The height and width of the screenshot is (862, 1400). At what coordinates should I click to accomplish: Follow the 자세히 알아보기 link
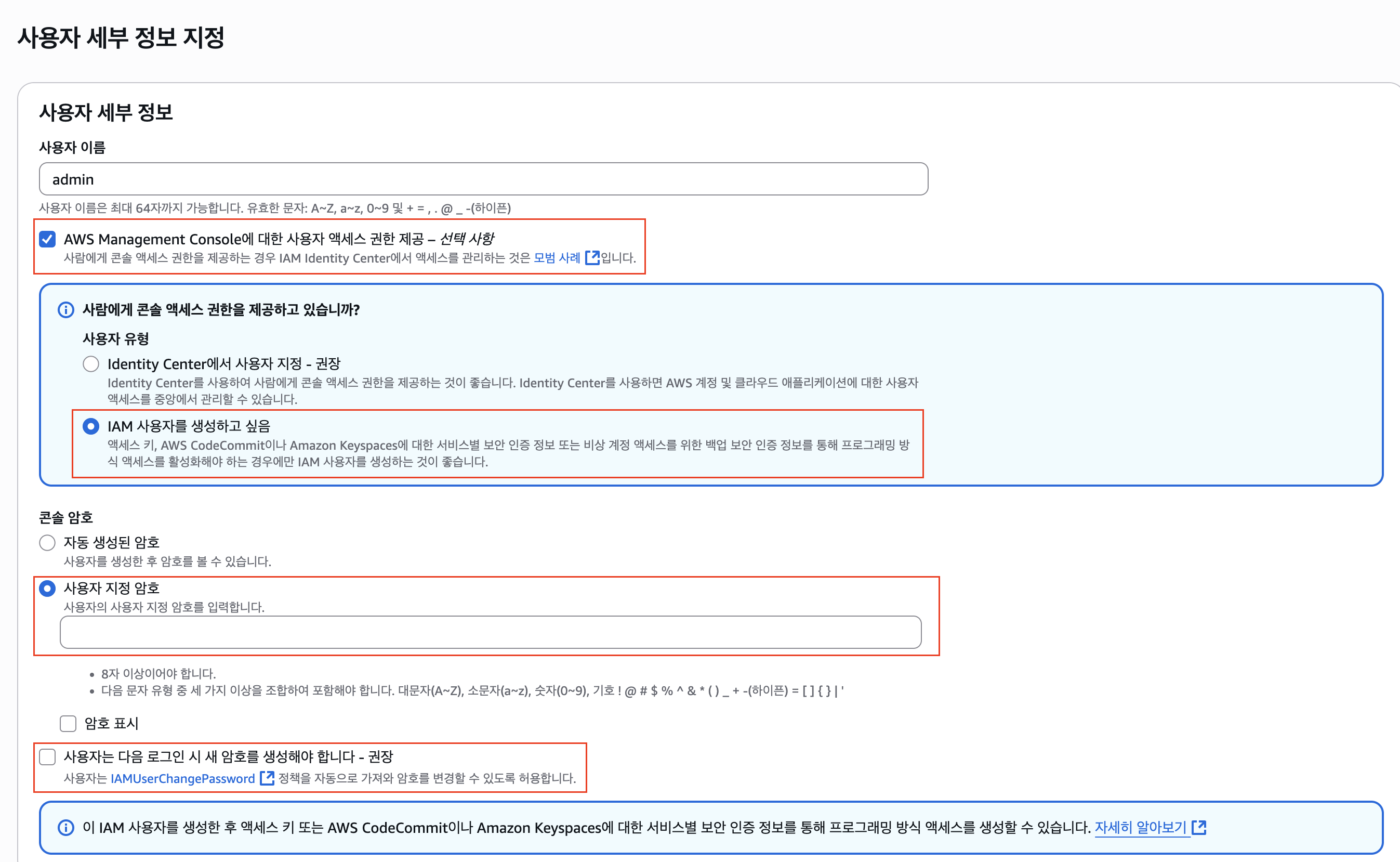point(1140,827)
